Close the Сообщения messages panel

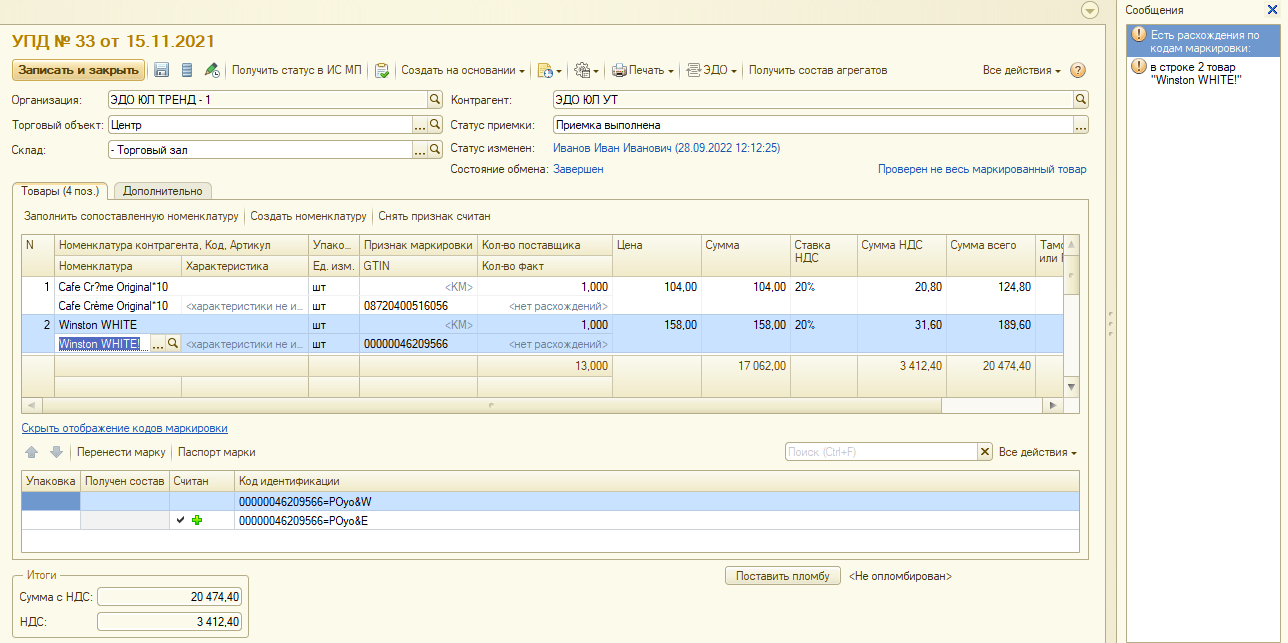(1272, 9)
